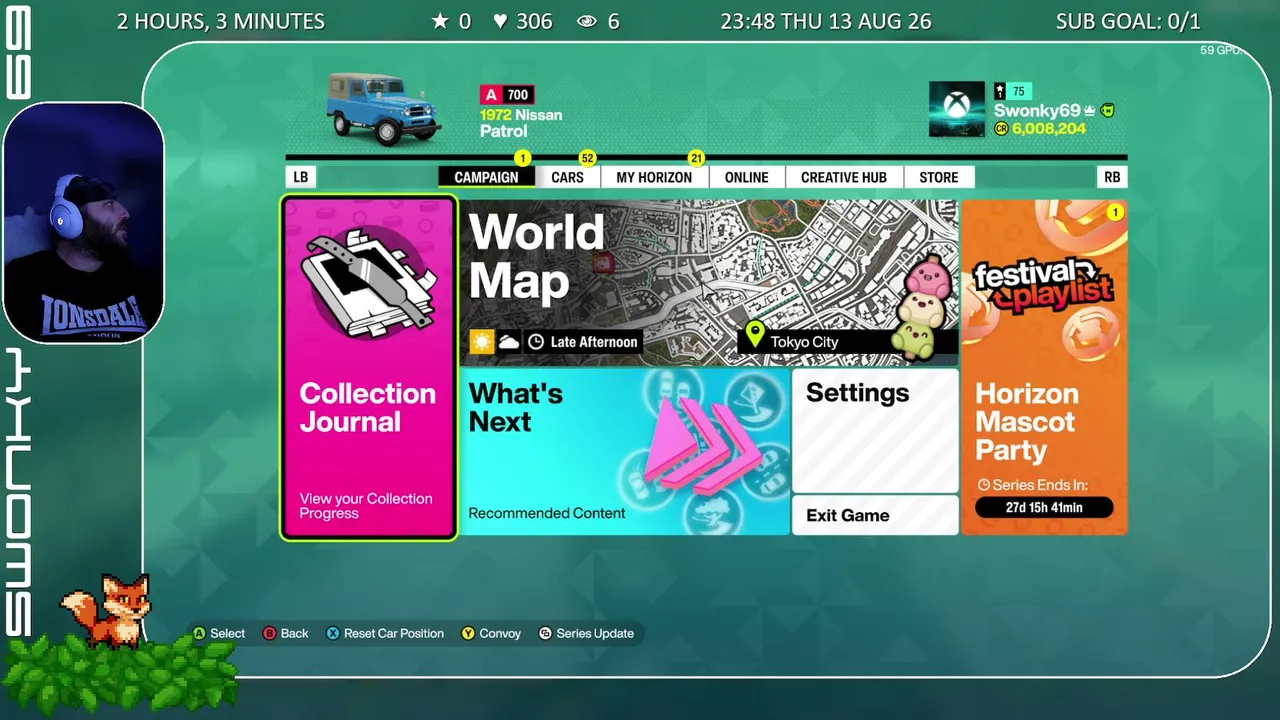Click the cloud weather icon

[509, 342]
